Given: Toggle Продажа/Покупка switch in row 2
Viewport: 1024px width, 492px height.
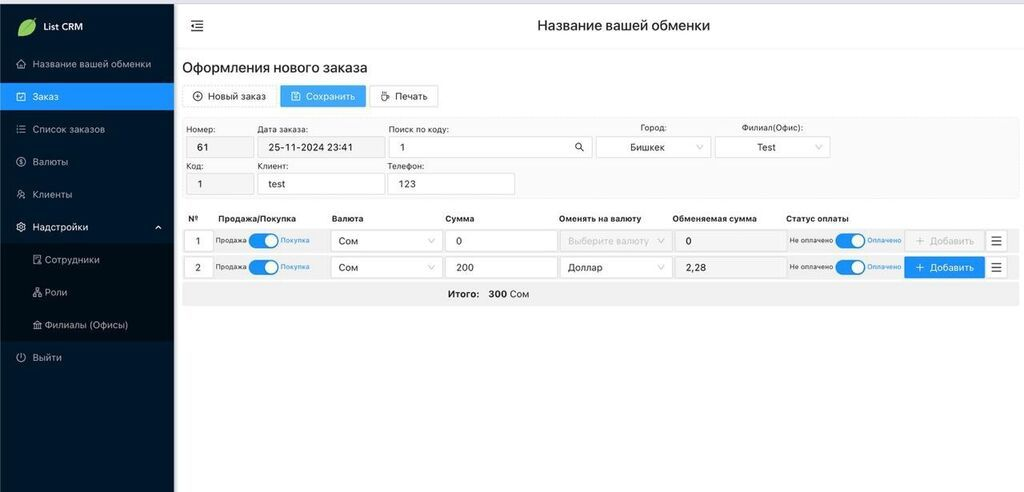Looking at the screenshot, I should tap(264, 268).
